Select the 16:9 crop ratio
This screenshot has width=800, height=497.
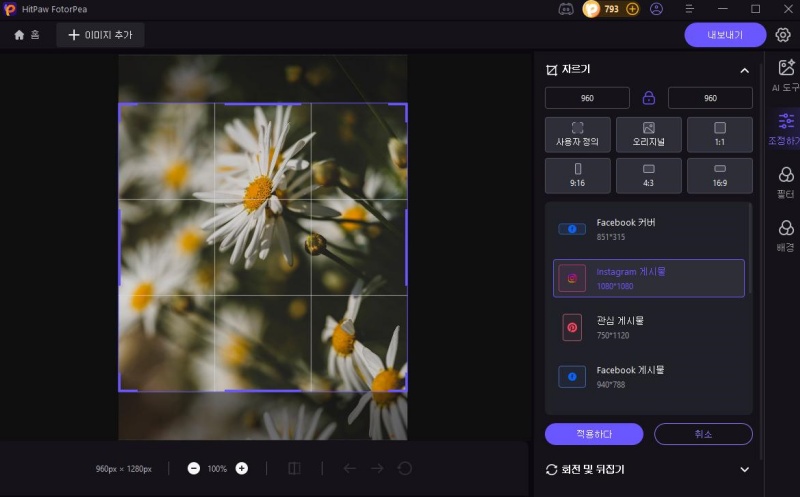(720, 176)
